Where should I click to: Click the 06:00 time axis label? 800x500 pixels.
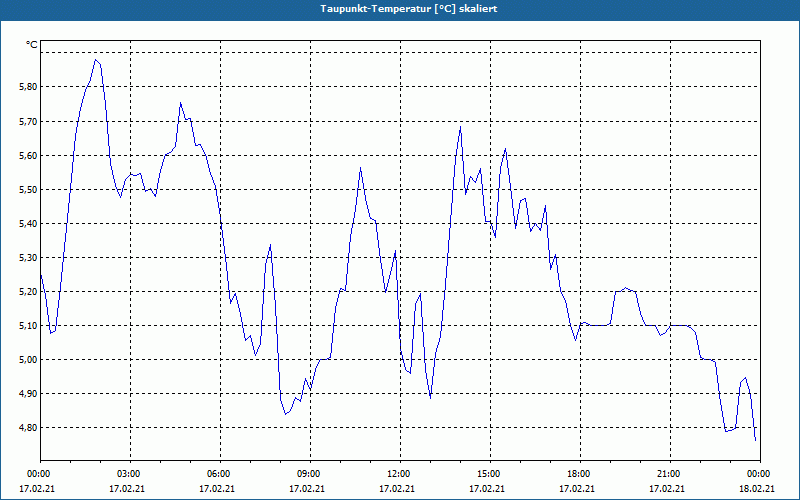[x=220, y=474]
